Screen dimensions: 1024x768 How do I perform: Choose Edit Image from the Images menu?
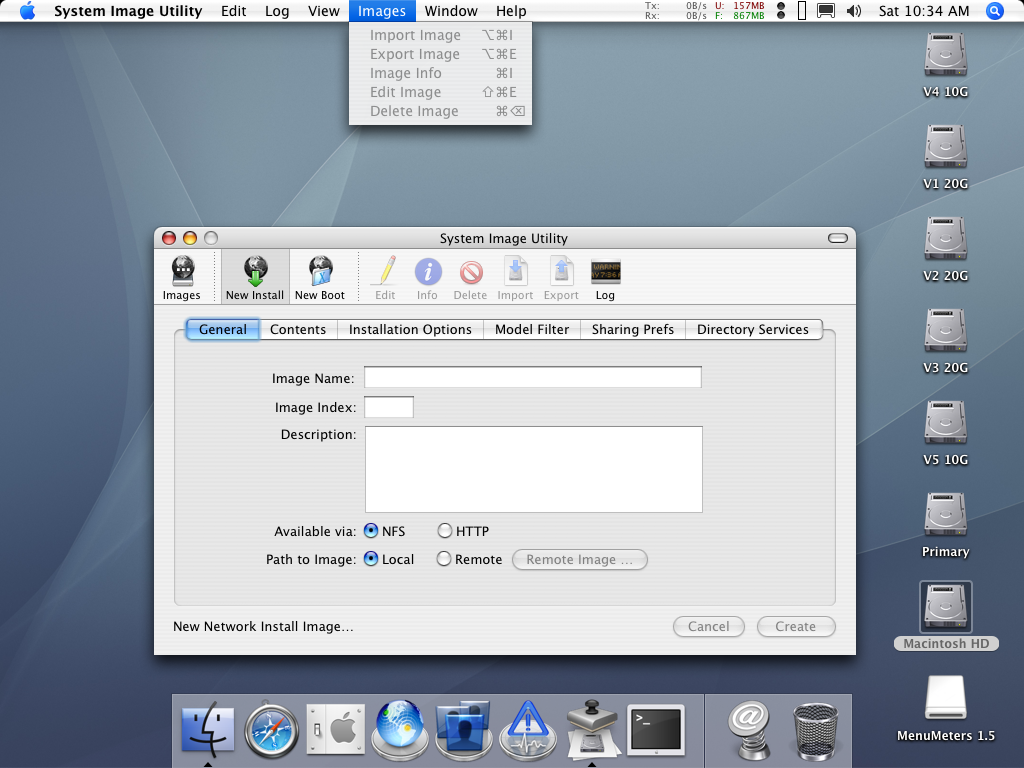click(441, 92)
